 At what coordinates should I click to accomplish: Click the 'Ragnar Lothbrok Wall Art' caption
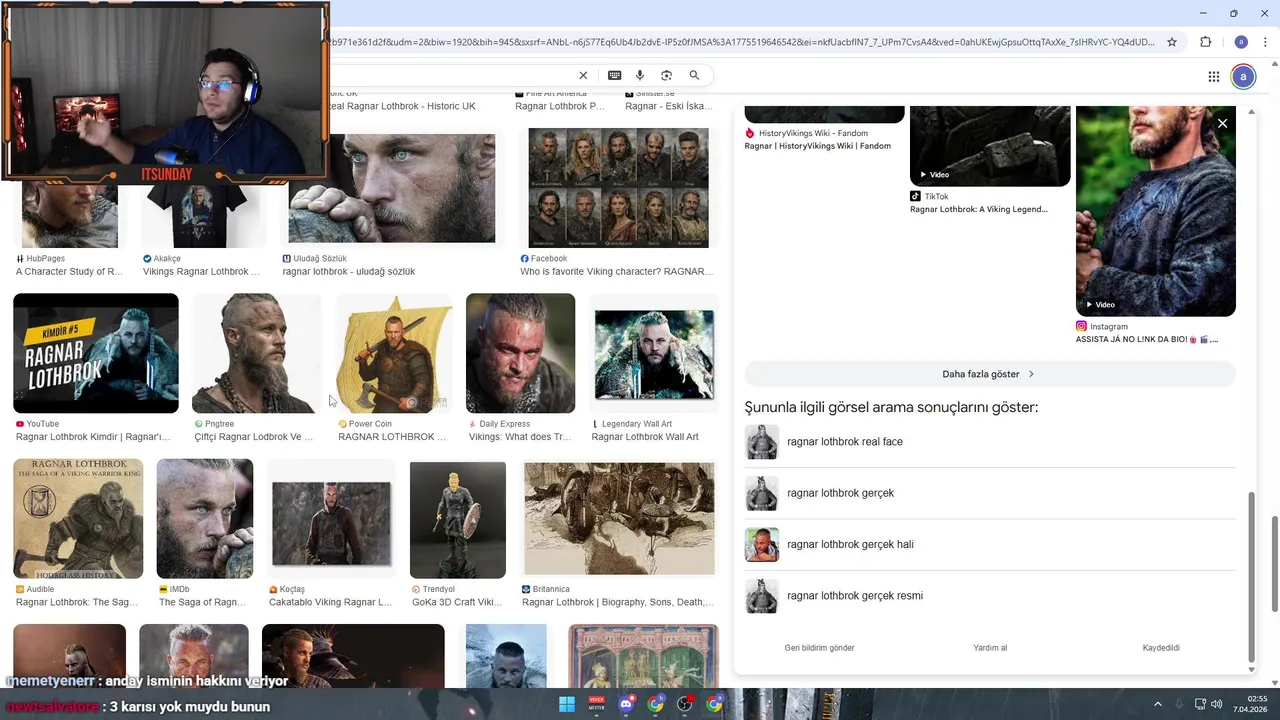tap(645, 437)
